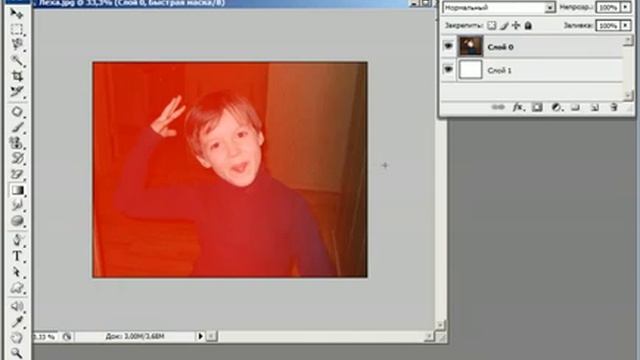This screenshot has height=360, width=640.
Task: Open the layer style fx menu
Action: click(518, 107)
